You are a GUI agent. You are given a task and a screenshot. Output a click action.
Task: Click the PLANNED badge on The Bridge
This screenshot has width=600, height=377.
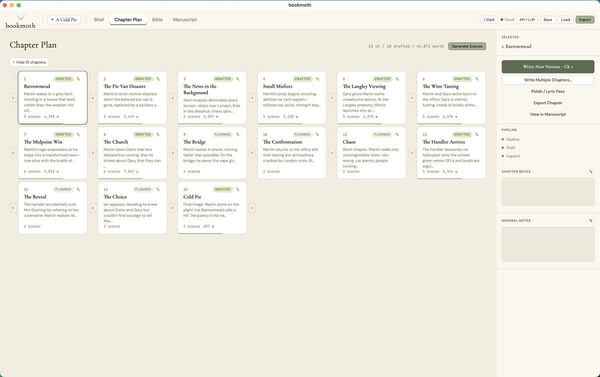tap(222, 134)
